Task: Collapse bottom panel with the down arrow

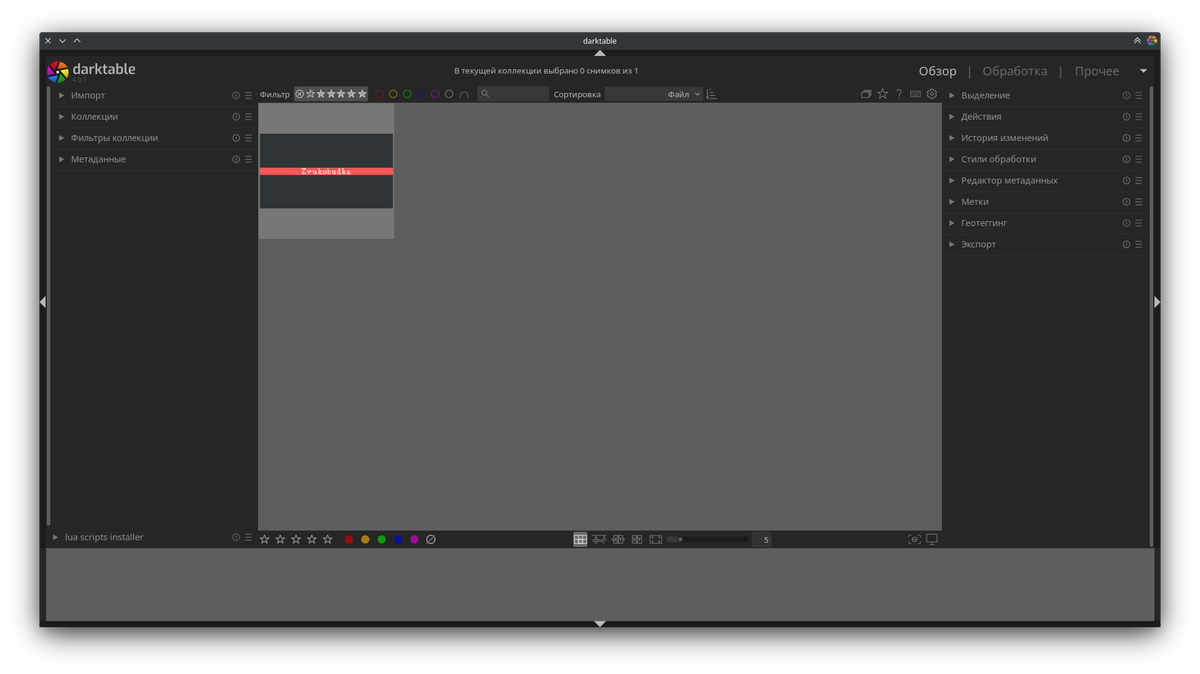Action: point(600,624)
